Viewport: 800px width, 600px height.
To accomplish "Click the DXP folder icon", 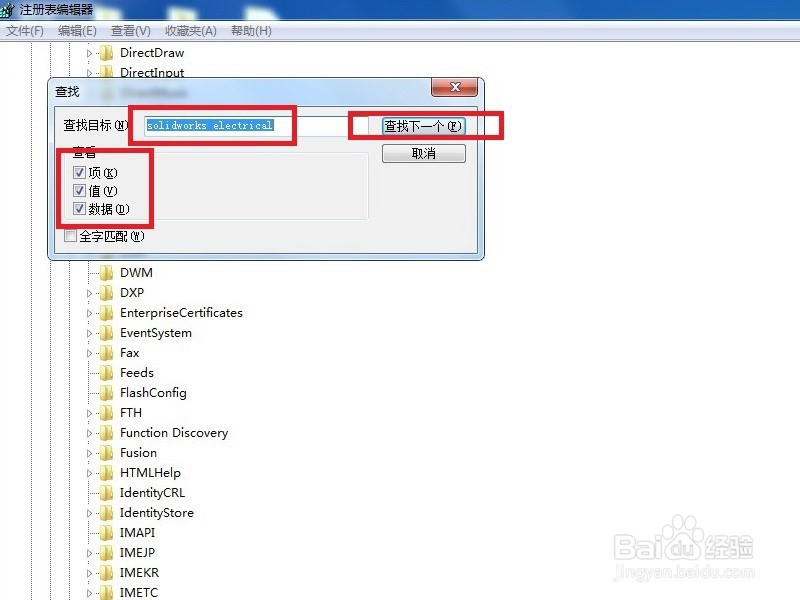I will tap(106, 293).
